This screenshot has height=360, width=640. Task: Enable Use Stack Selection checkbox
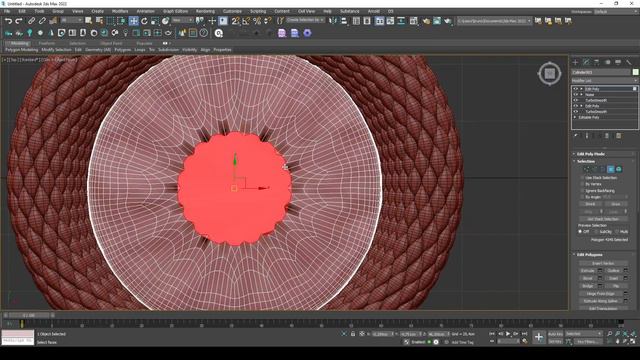[582, 178]
